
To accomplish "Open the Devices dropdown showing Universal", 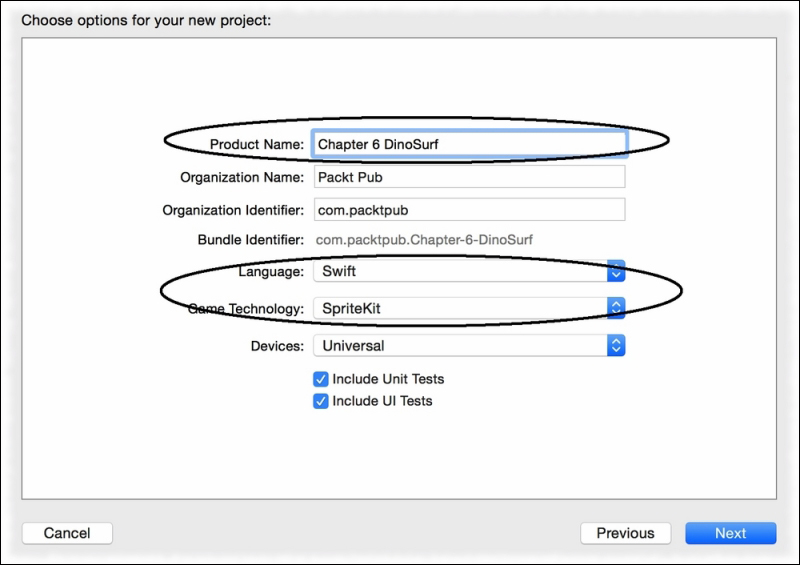I will (x=469, y=346).
